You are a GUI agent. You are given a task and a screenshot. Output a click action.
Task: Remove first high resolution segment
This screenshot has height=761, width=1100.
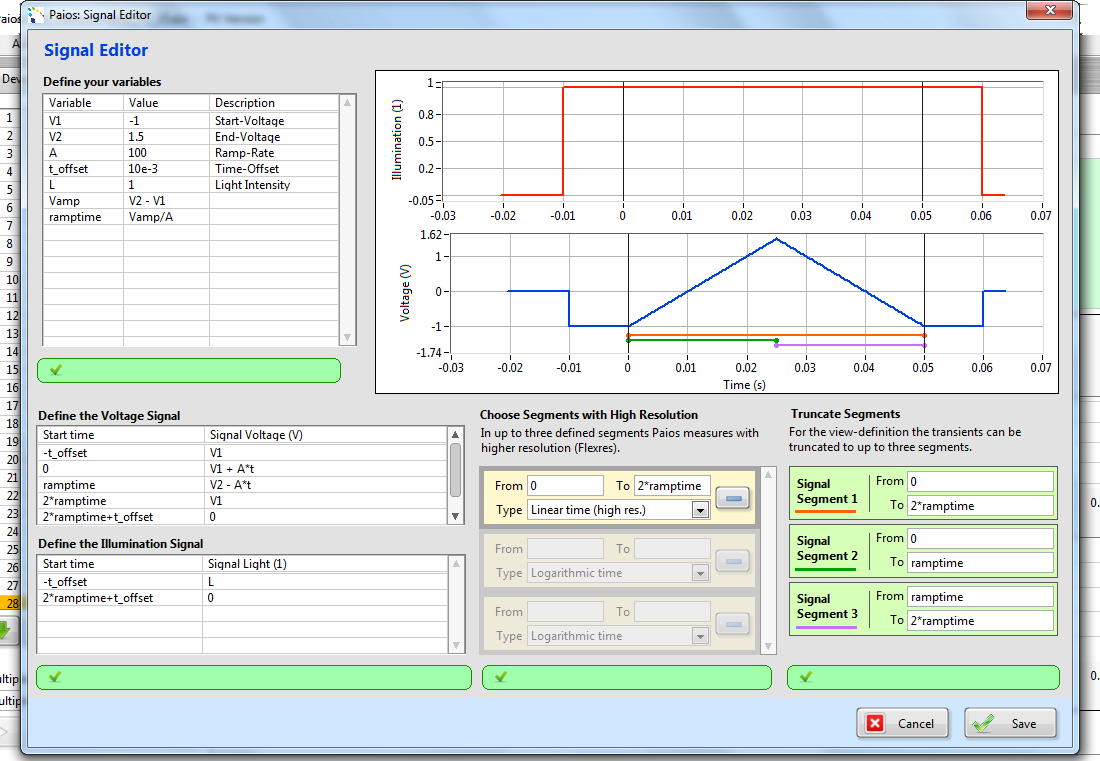pos(733,498)
